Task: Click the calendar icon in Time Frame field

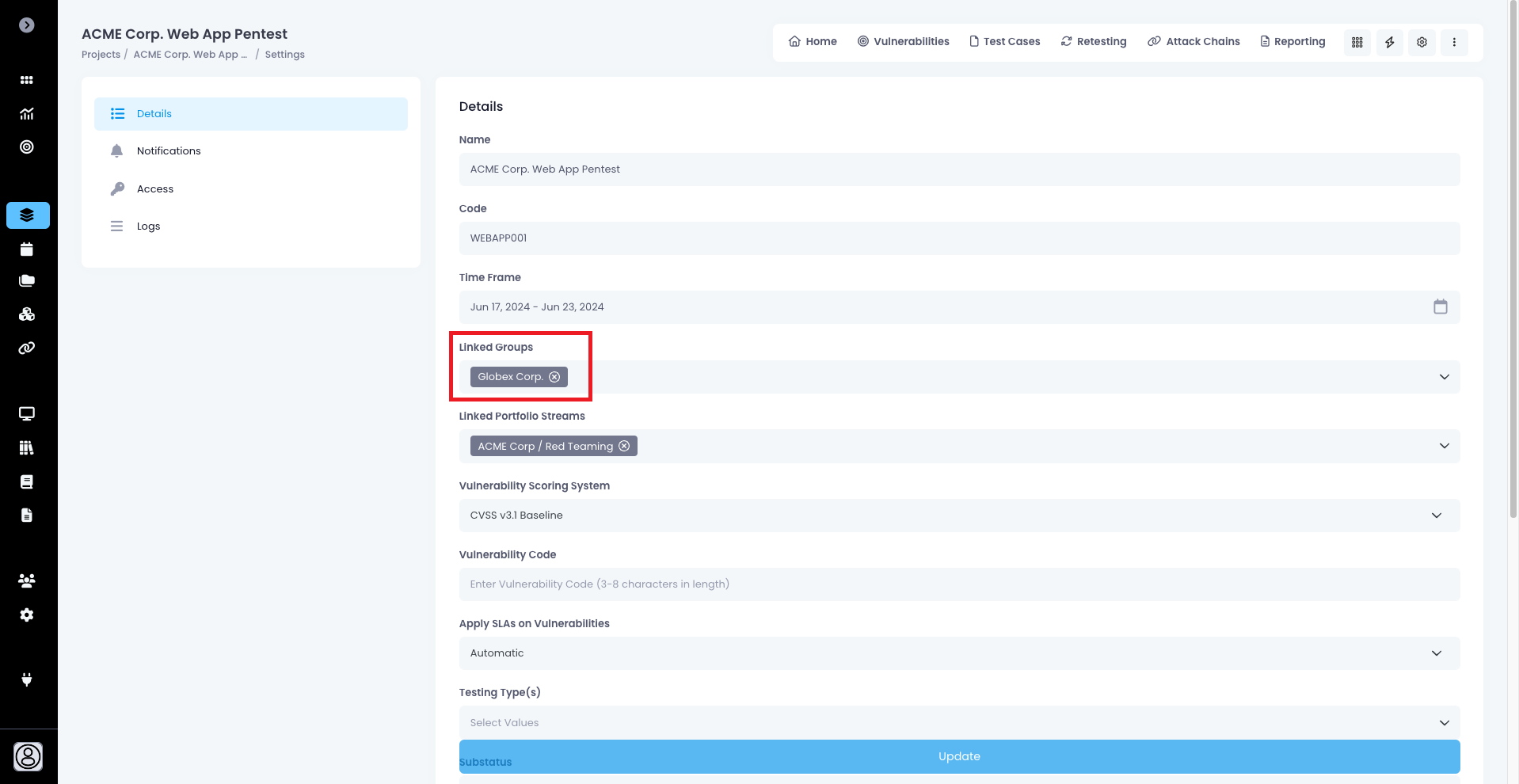Action: point(1440,306)
